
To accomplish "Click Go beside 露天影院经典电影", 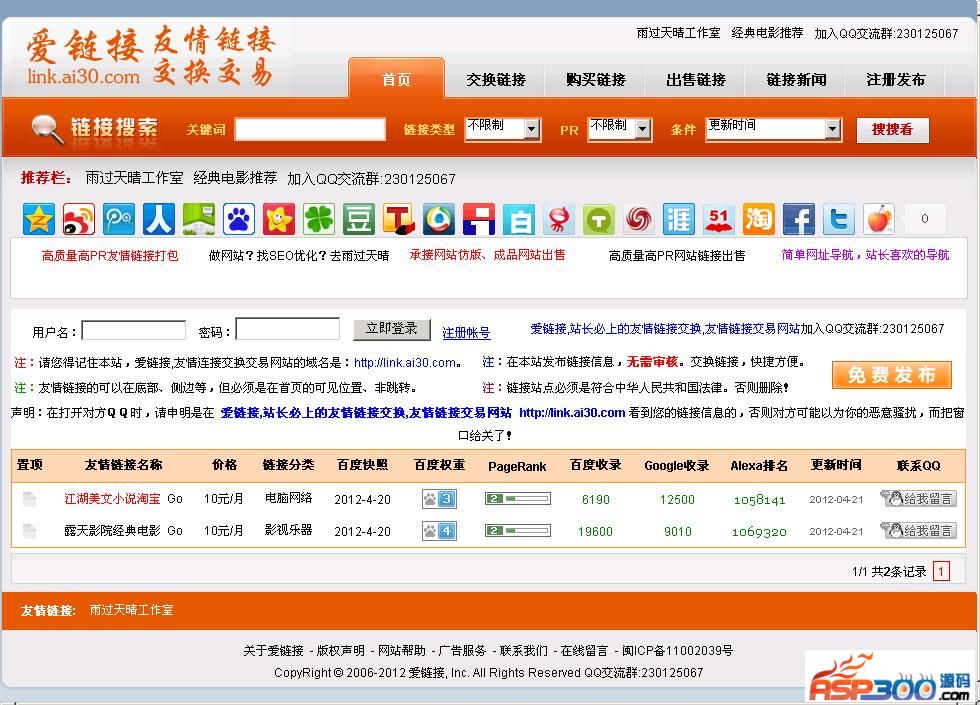I will (175, 531).
